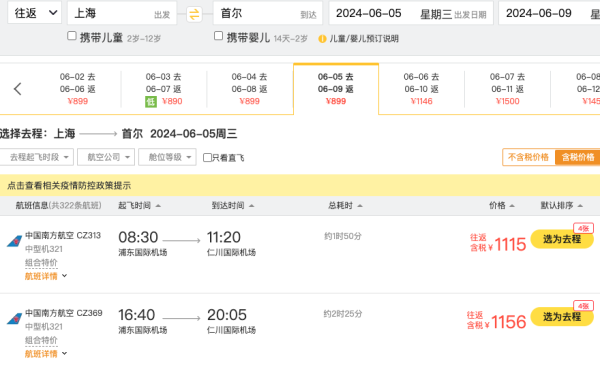Click 选为去程 for flight CZ313

[562, 239]
